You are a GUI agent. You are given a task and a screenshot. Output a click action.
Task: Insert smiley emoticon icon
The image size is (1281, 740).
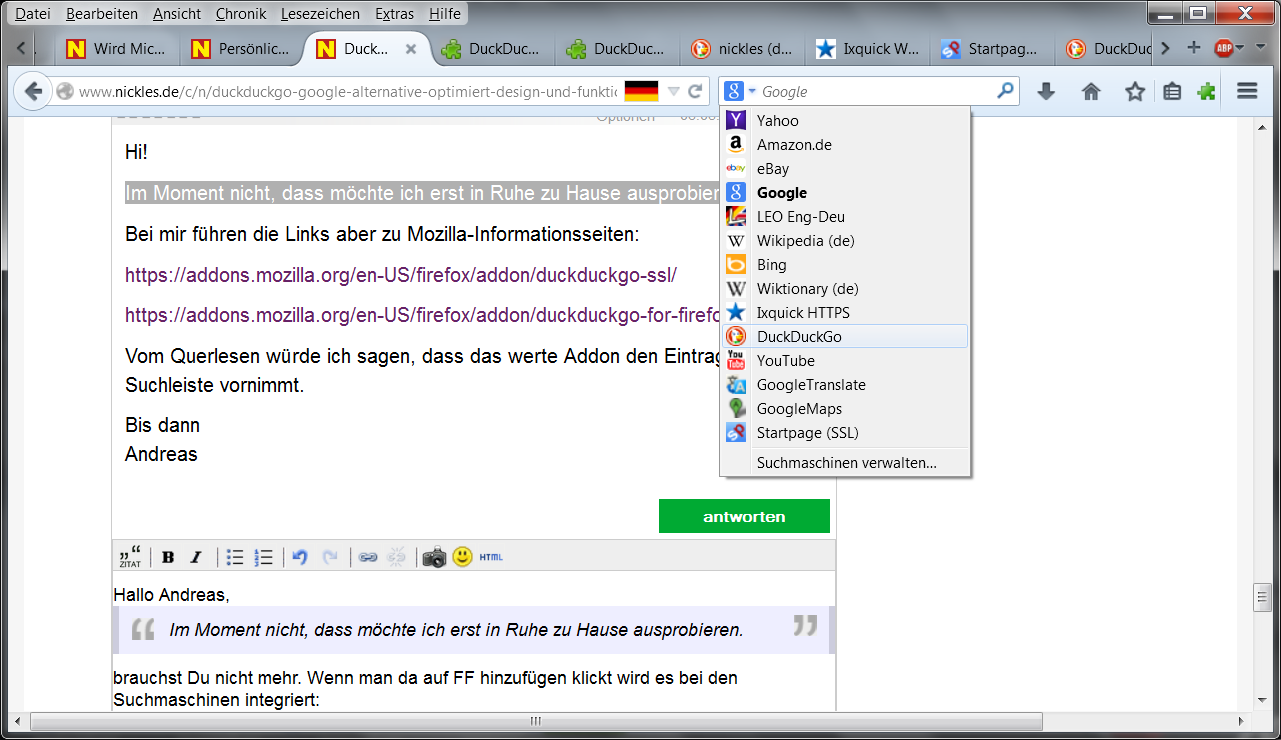pyautogui.click(x=462, y=557)
